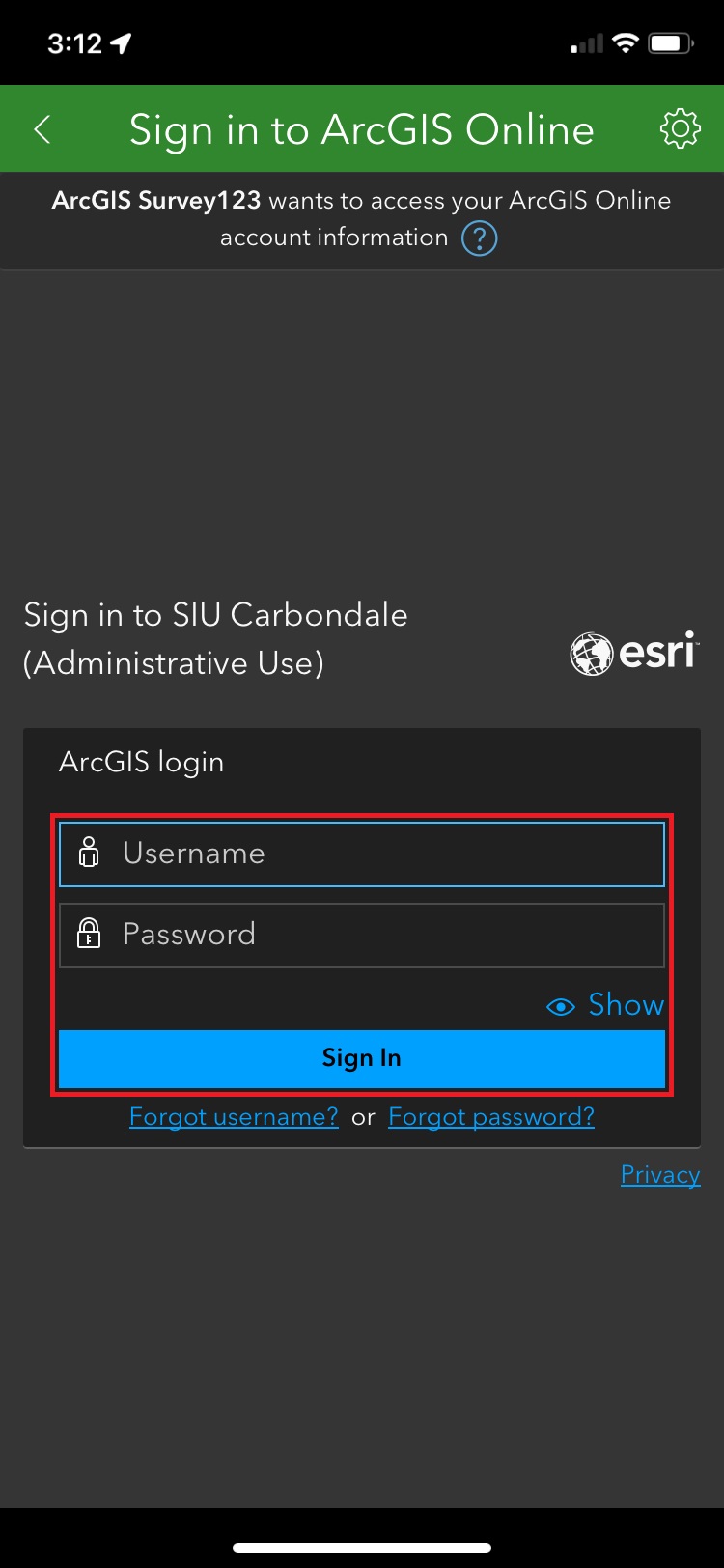Focus the Username input field
Screen dimensions: 724x1568
tap(362, 854)
